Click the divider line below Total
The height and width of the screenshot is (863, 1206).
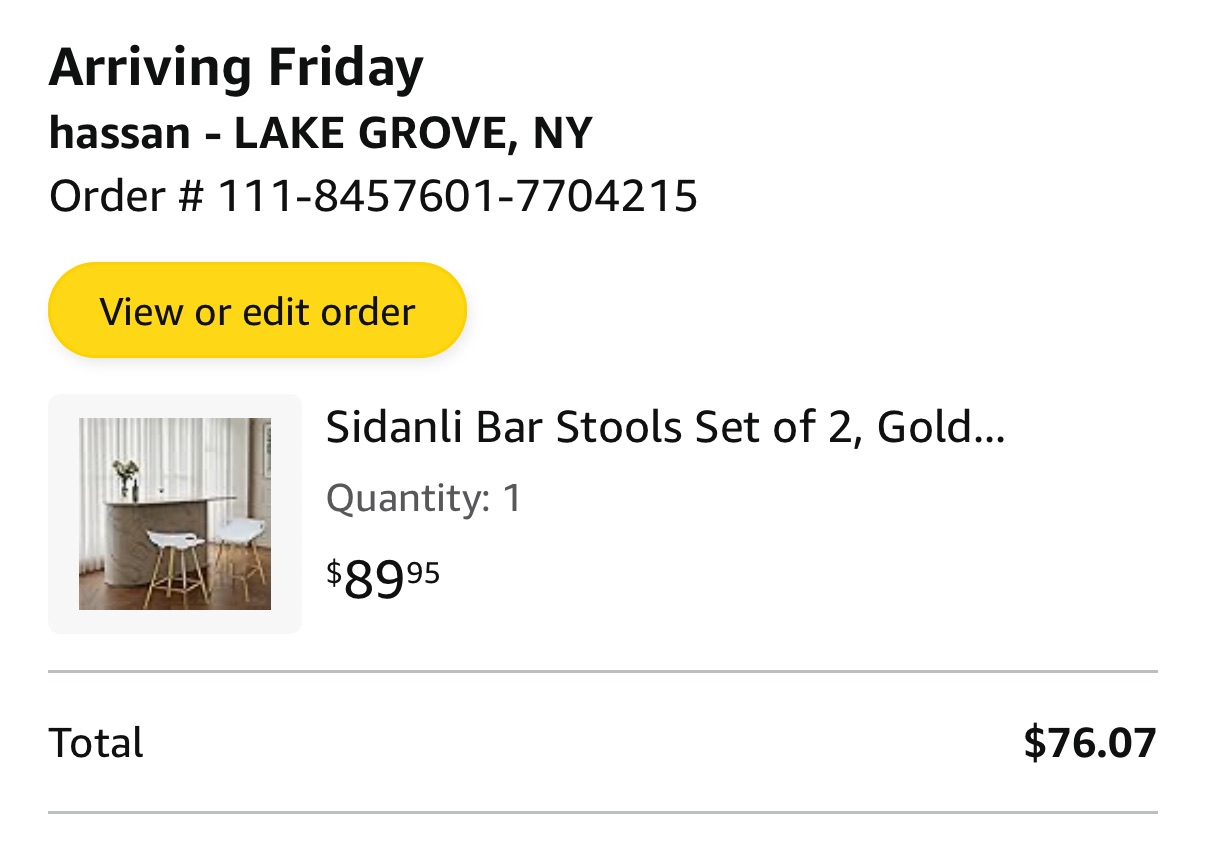(x=602, y=811)
